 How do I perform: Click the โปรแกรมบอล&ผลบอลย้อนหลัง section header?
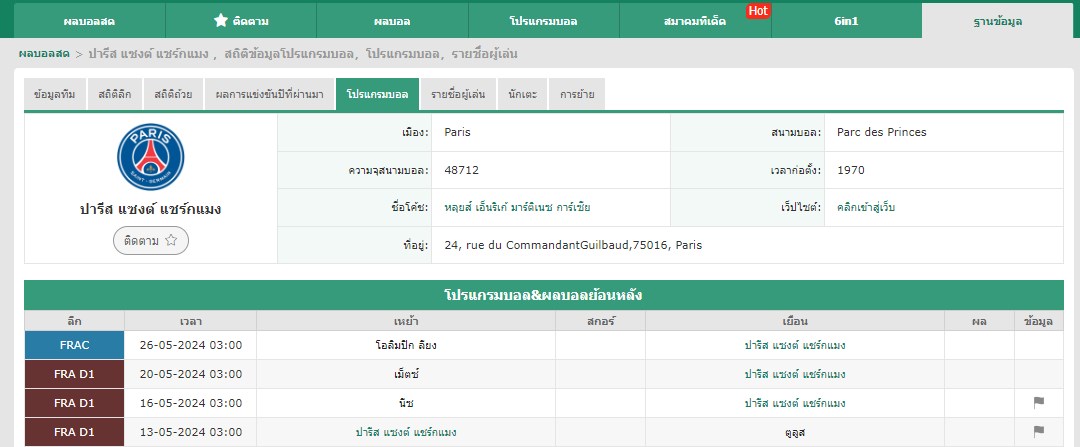(x=543, y=295)
